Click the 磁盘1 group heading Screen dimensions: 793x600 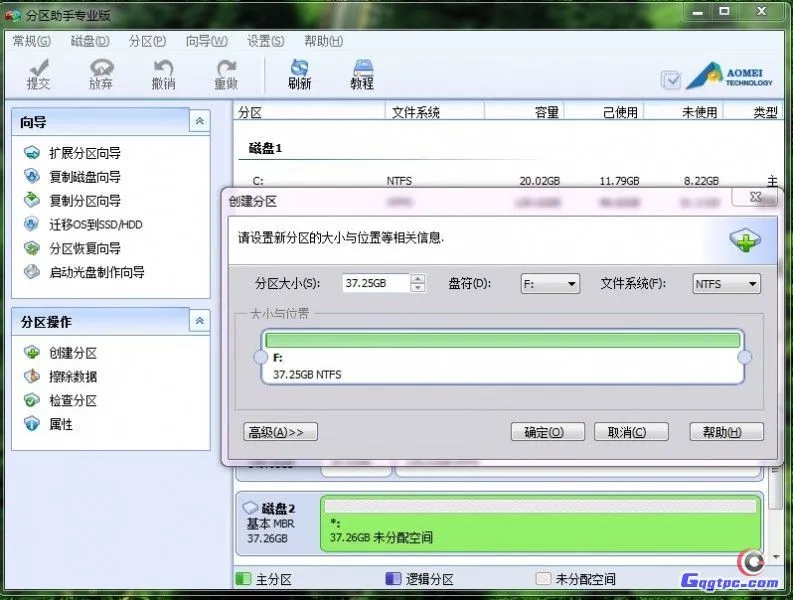pos(265,148)
